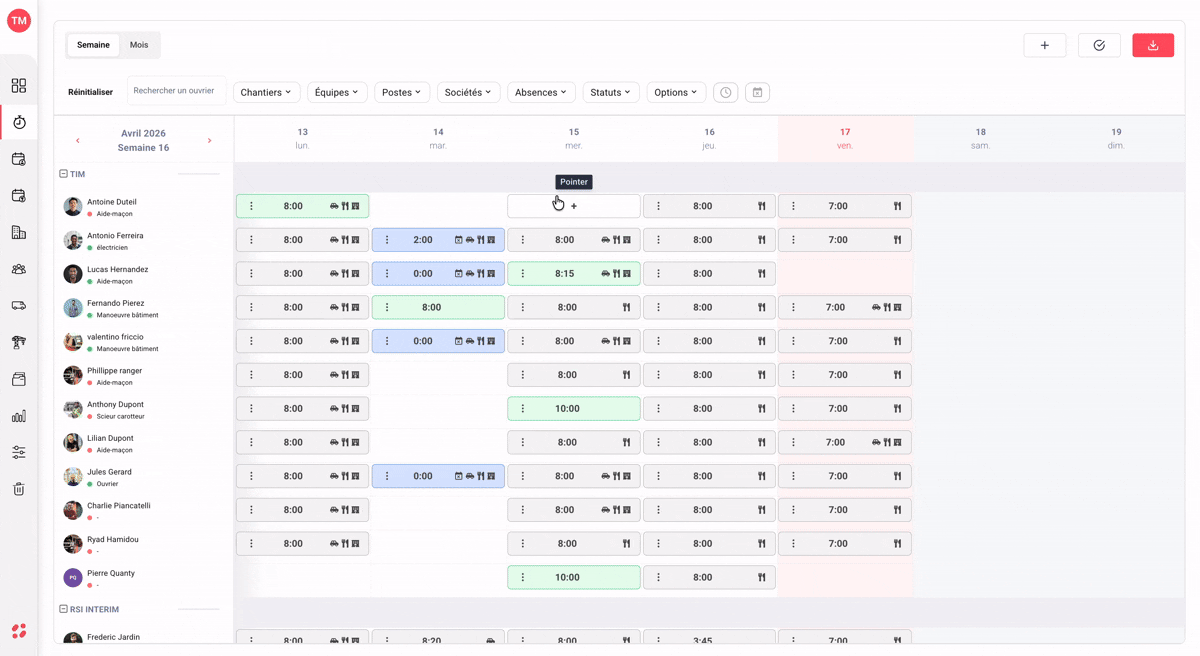Switch to the Semaine view tab
Image resolution: width=1200 pixels, height=656 pixels.
93,45
